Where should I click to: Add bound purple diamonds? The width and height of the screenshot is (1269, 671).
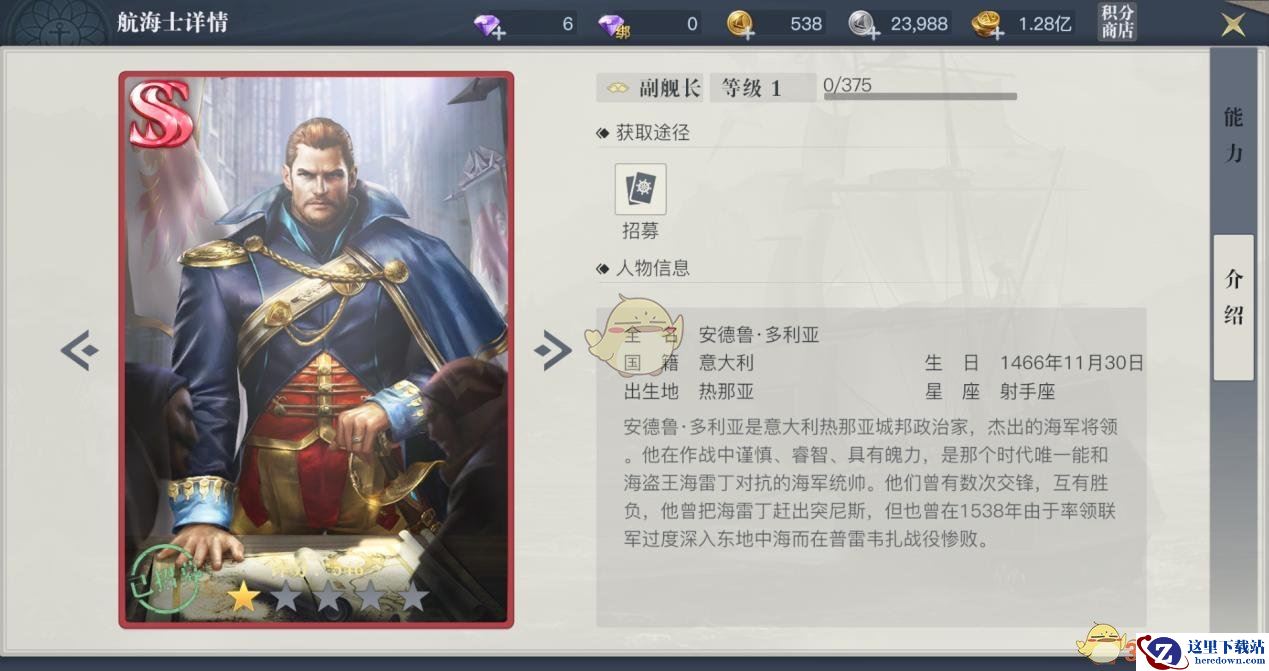(615, 24)
